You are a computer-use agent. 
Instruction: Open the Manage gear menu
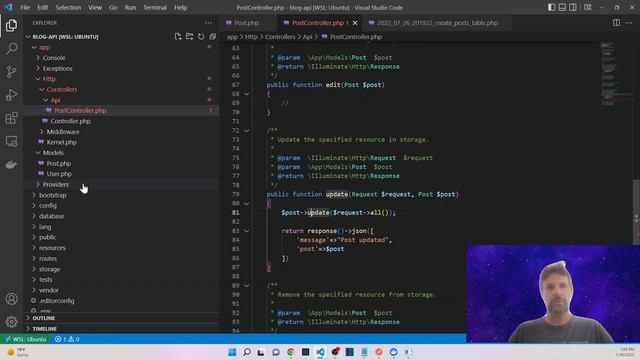11,322
